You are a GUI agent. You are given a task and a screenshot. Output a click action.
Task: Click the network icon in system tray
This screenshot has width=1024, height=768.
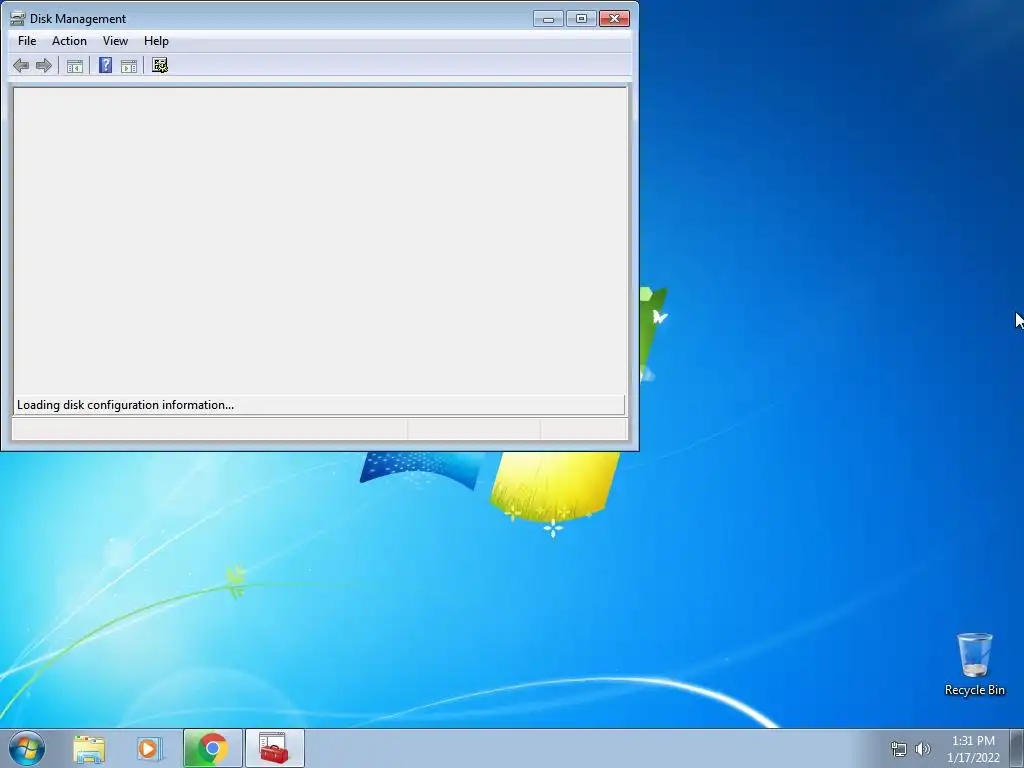pos(899,749)
